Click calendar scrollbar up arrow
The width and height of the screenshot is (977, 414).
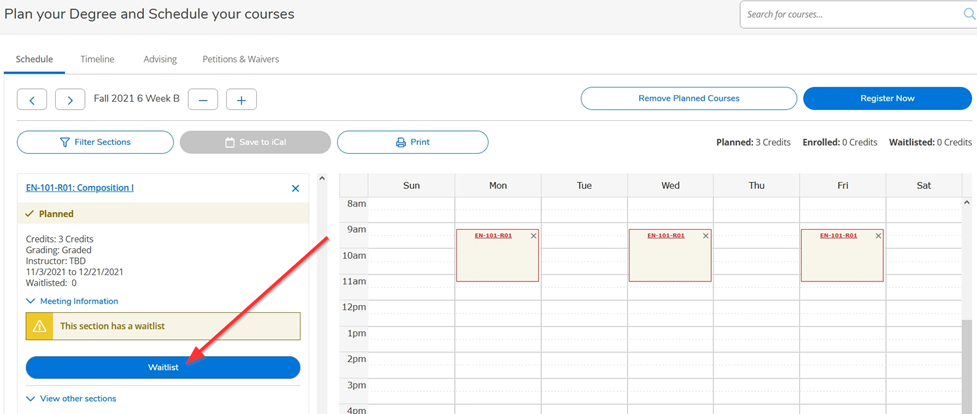pos(967,203)
